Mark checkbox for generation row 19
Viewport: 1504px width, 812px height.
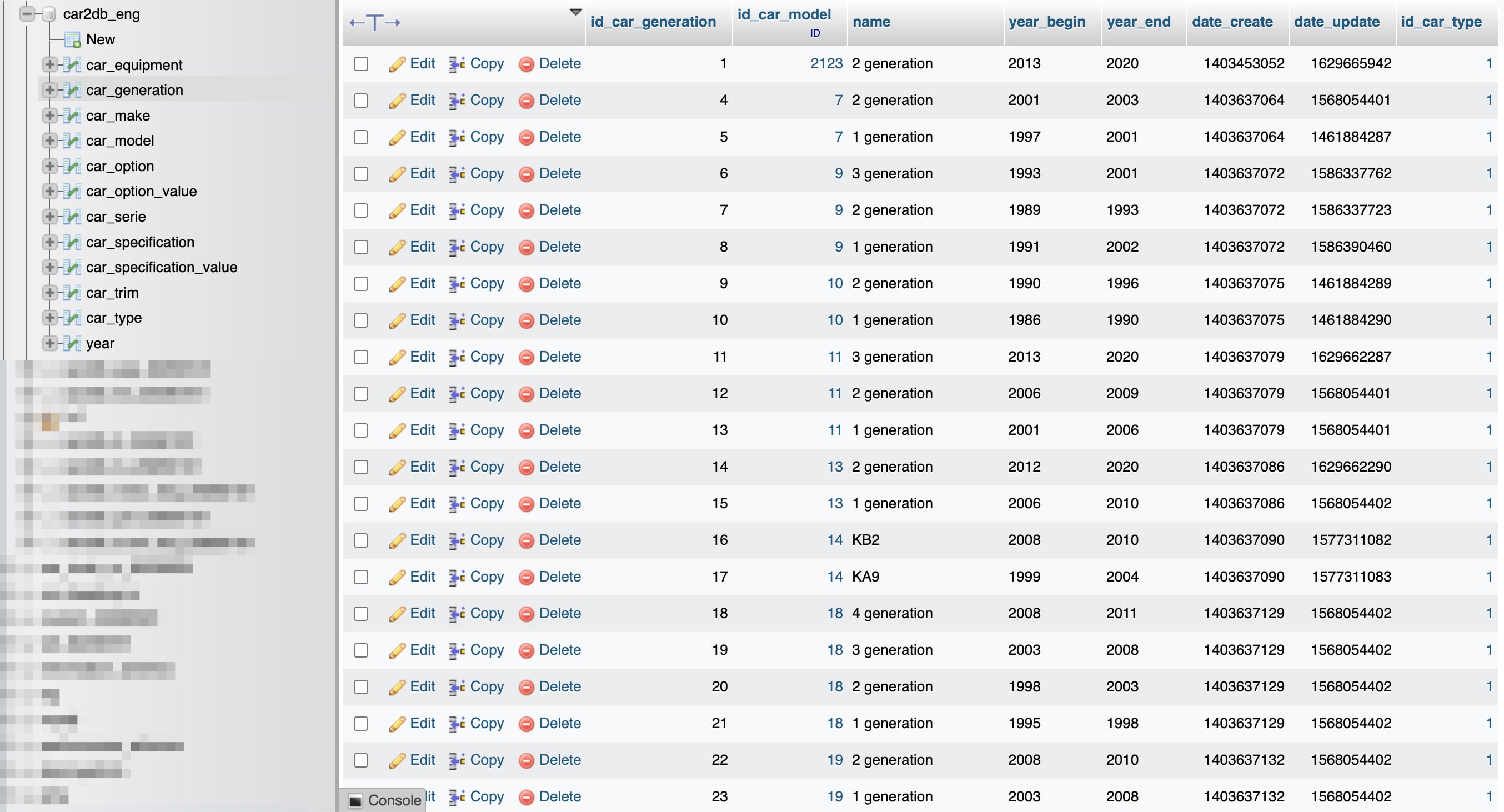(x=361, y=650)
